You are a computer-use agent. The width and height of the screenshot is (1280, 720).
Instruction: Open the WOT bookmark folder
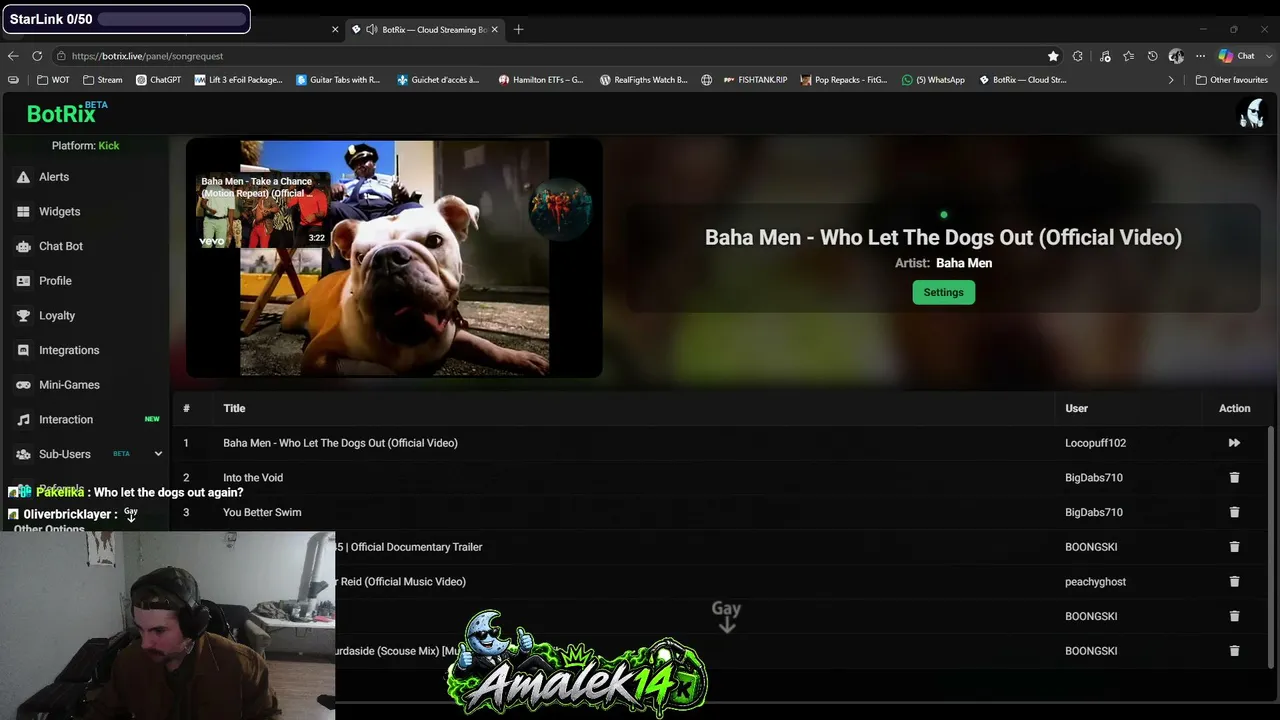coord(54,80)
